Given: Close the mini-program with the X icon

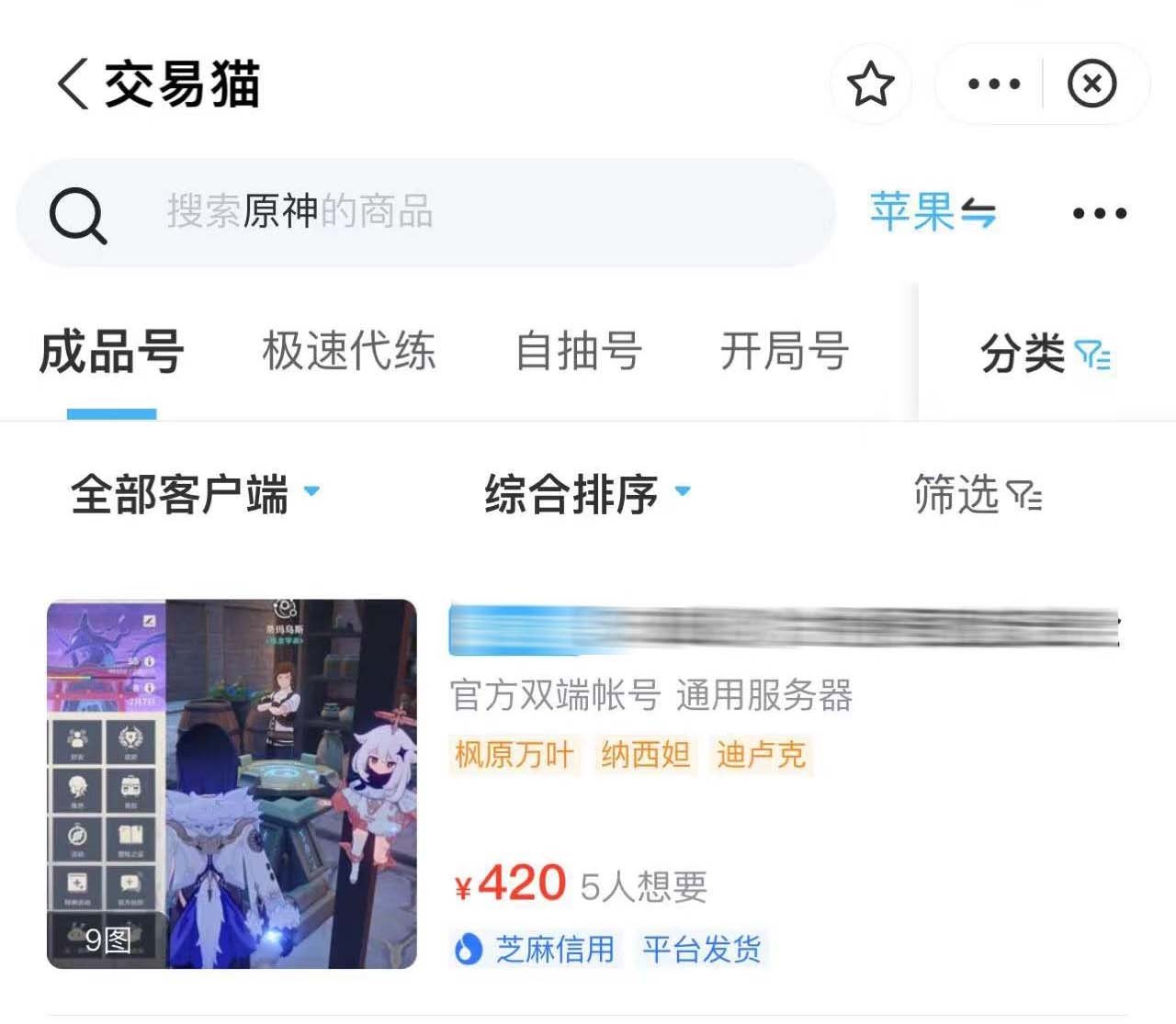Looking at the screenshot, I should [x=1091, y=84].
